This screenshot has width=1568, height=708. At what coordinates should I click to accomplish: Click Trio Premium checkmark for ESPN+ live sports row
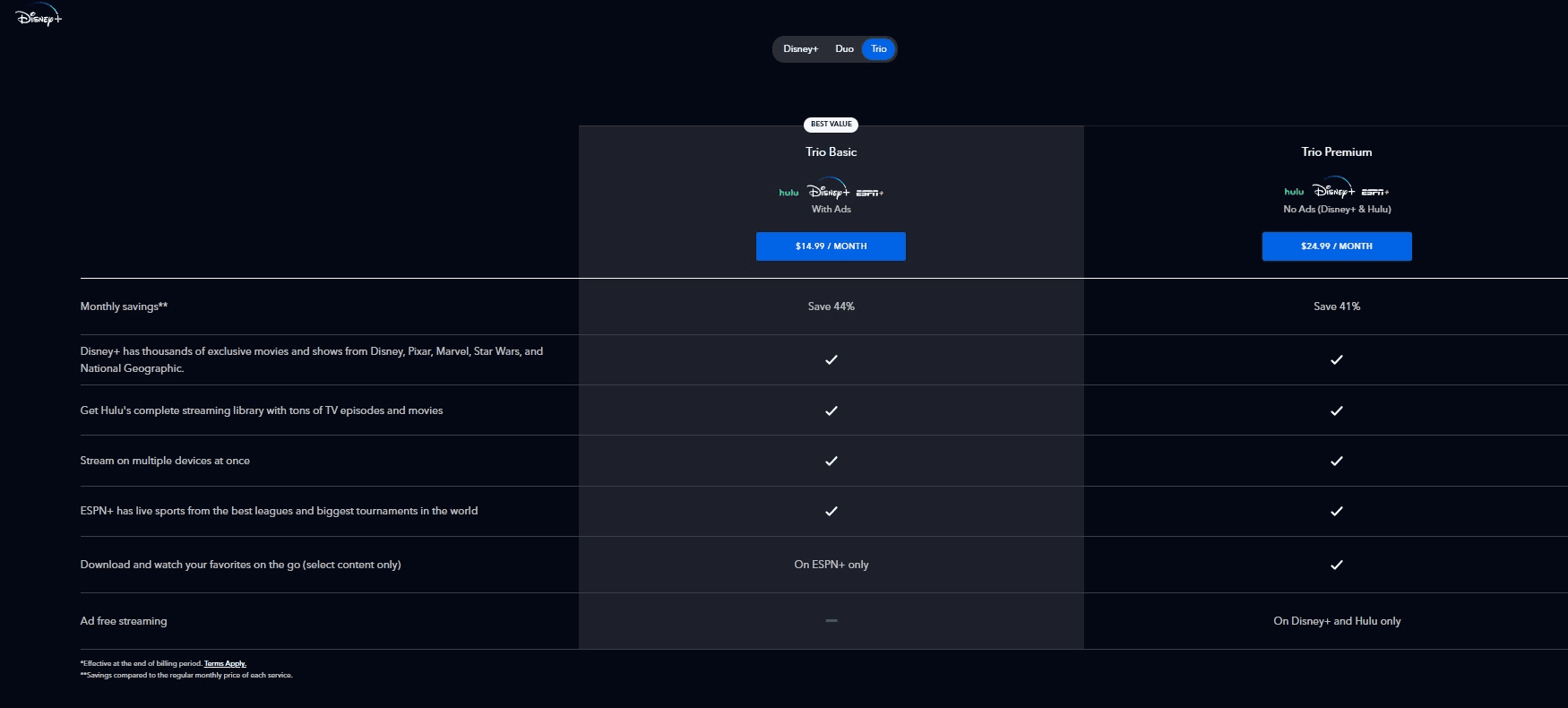(x=1337, y=511)
